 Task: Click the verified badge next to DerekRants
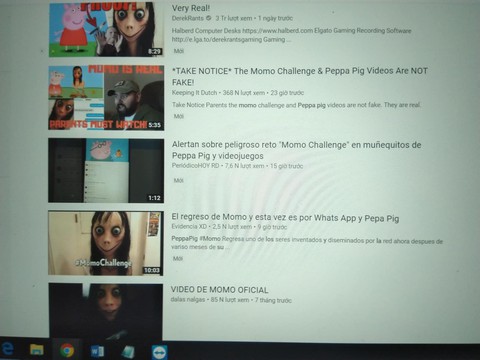pyautogui.click(x=209, y=18)
